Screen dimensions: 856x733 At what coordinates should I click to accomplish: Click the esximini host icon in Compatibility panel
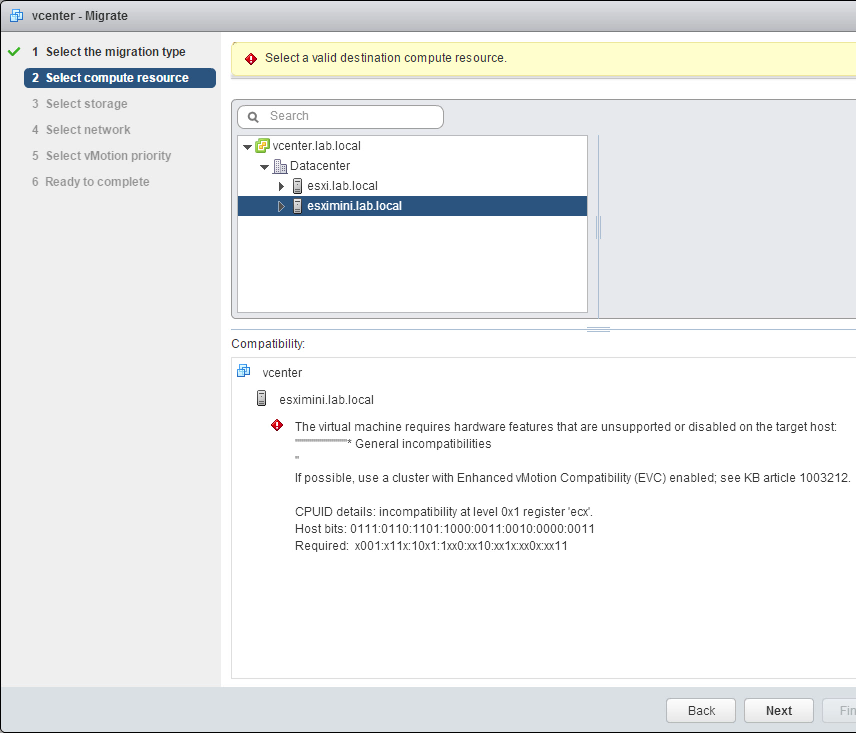(261, 398)
